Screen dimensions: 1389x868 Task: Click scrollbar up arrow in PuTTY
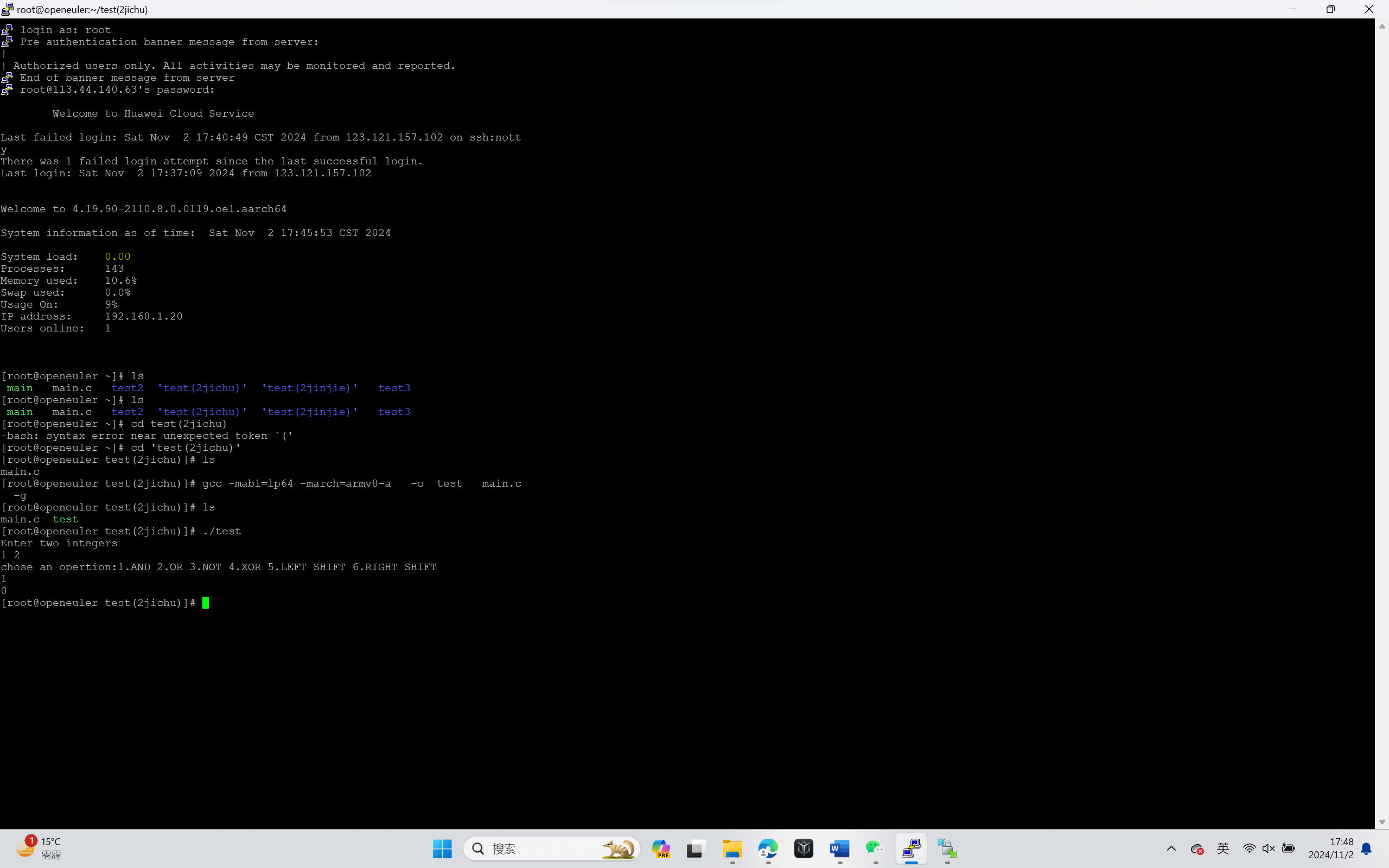(x=1381, y=27)
